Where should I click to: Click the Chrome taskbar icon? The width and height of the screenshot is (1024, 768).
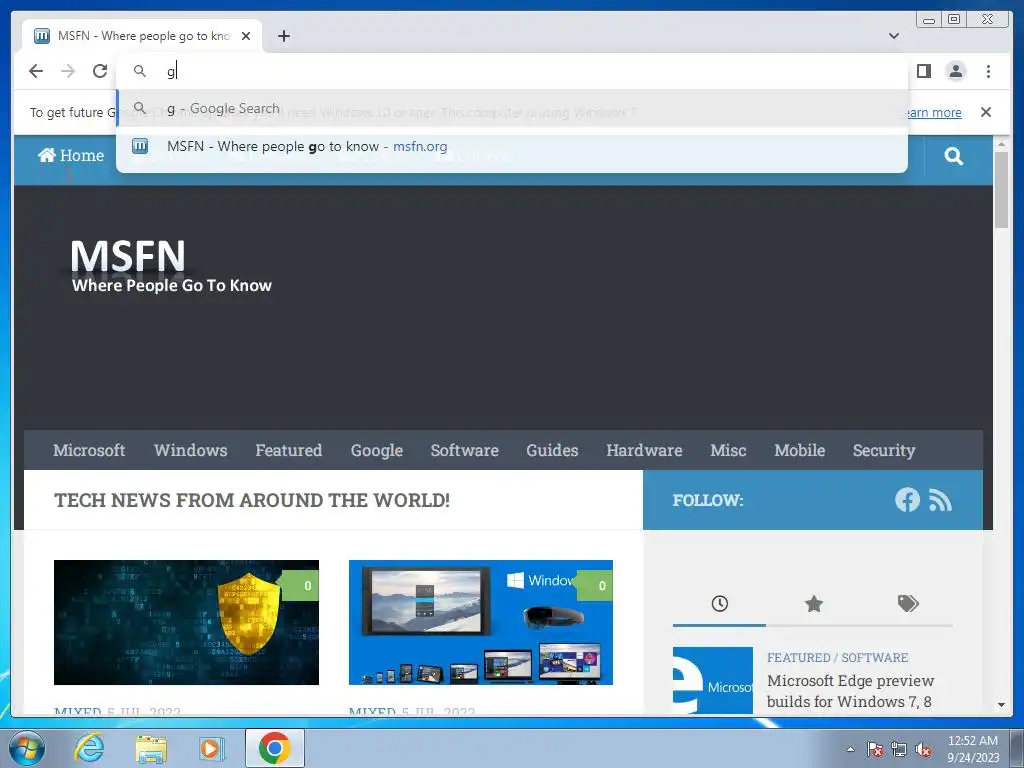tap(274, 748)
